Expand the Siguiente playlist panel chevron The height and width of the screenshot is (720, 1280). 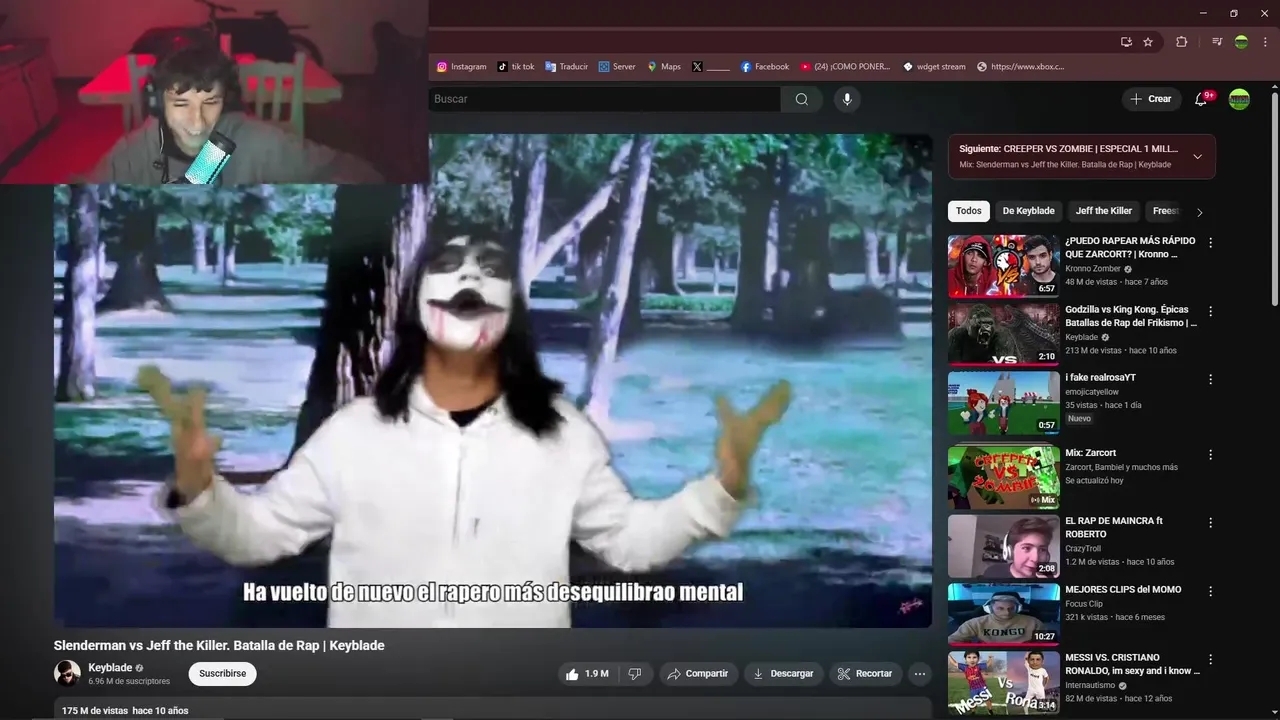(x=1197, y=157)
